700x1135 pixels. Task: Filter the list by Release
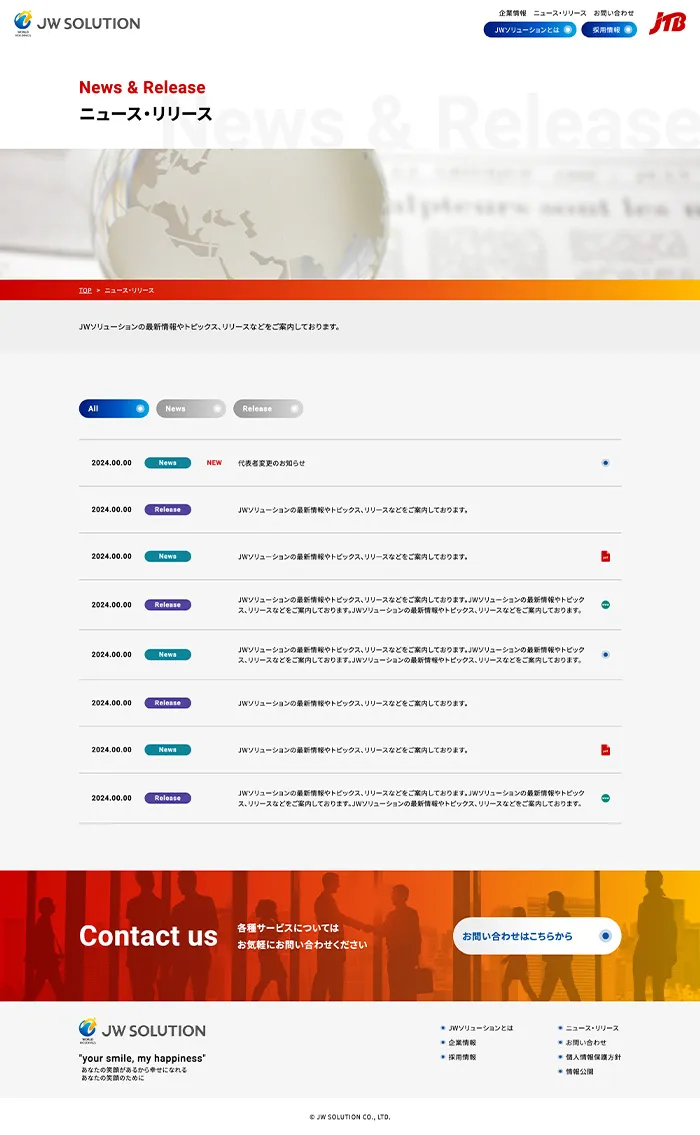click(267, 408)
